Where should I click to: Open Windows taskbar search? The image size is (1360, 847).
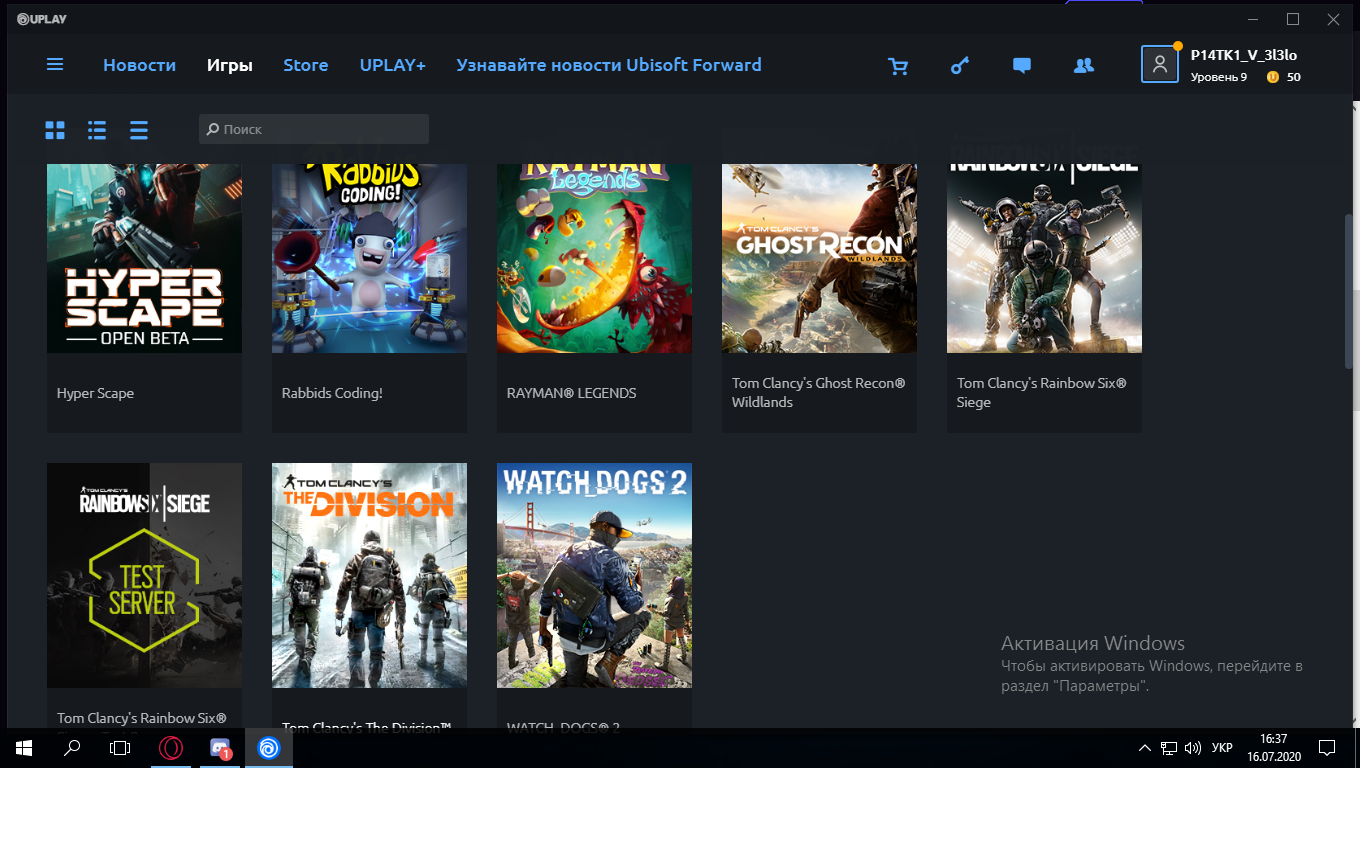pos(72,747)
